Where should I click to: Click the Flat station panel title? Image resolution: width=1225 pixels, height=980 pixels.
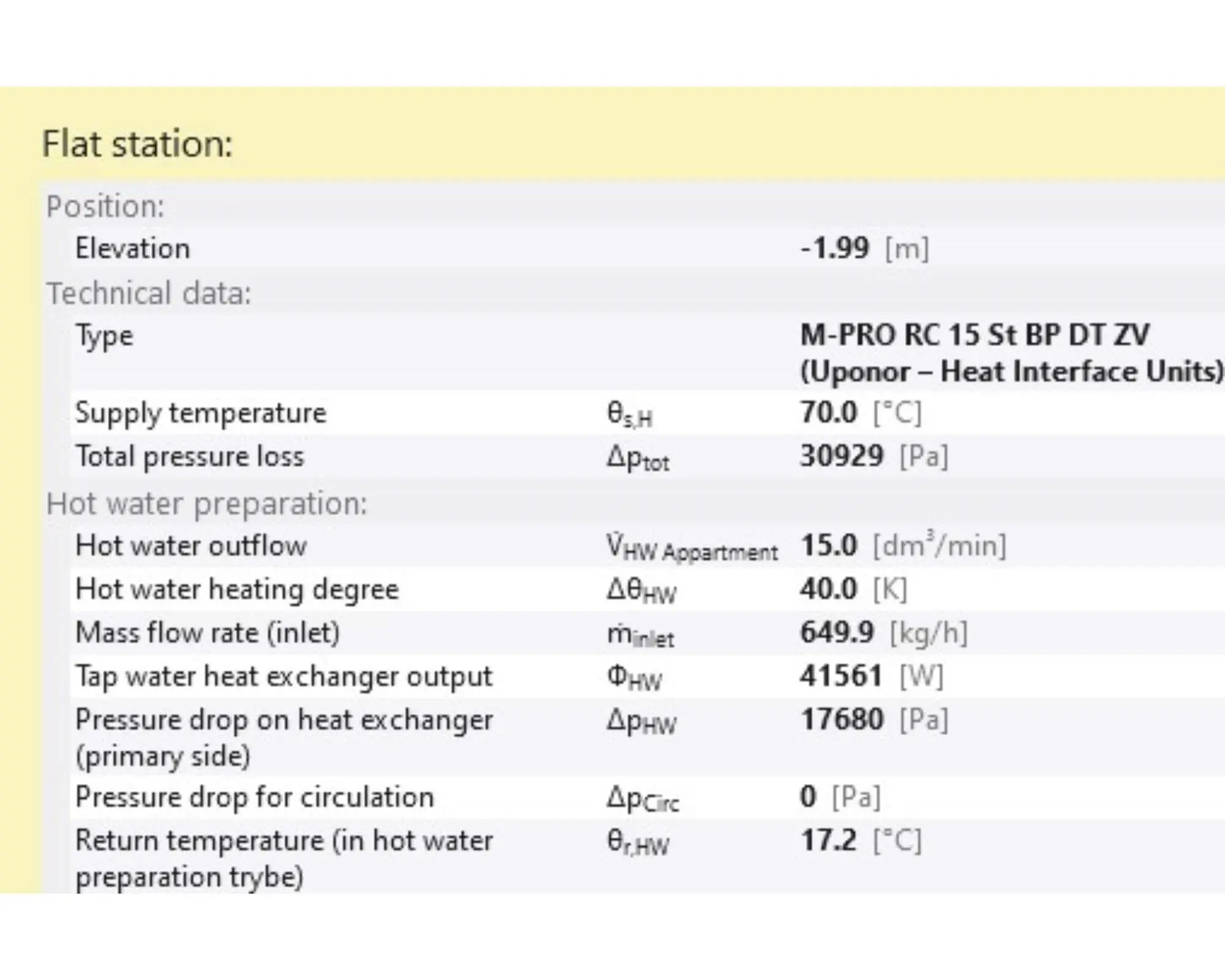click(x=137, y=144)
